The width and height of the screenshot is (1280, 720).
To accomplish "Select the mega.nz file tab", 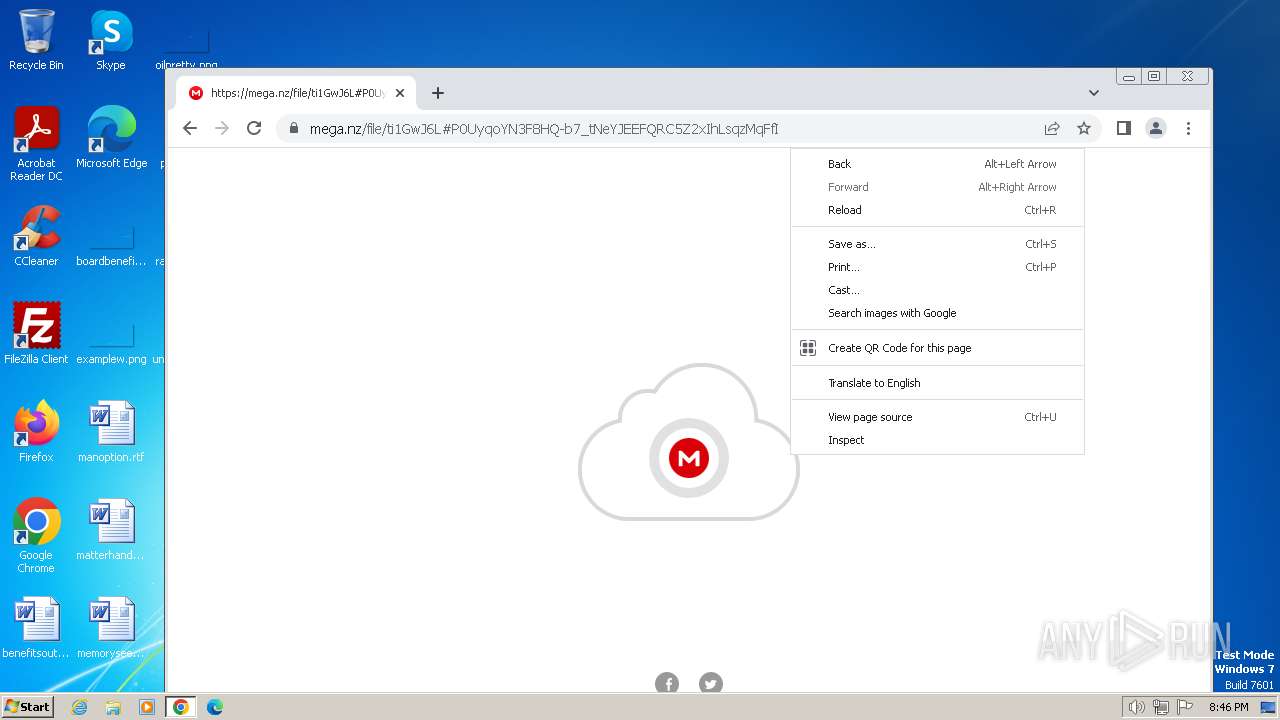I will (297, 93).
